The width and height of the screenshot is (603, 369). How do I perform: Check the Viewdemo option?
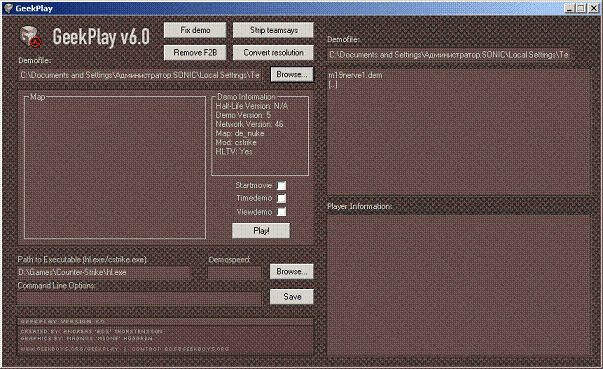click(282, 212)
